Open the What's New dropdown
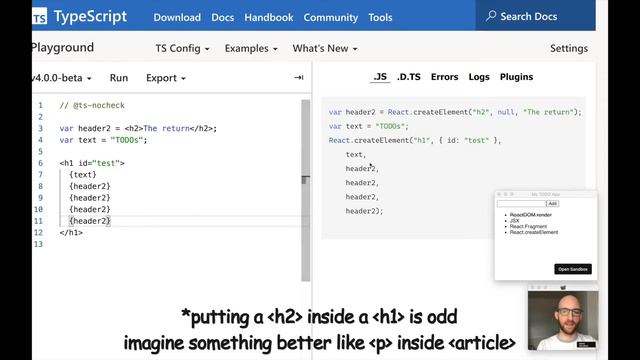Image resolution: width=640 pixels, height=360 pixels. (325, 48)
